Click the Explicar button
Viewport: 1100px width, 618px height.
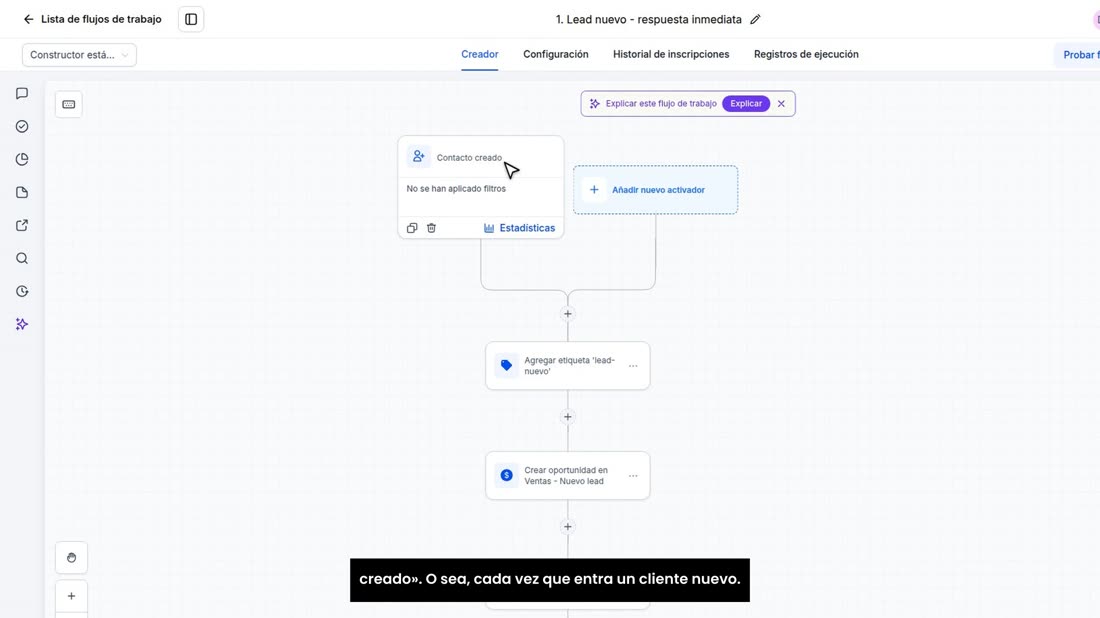pyautogui.click(x=746, y=103)
